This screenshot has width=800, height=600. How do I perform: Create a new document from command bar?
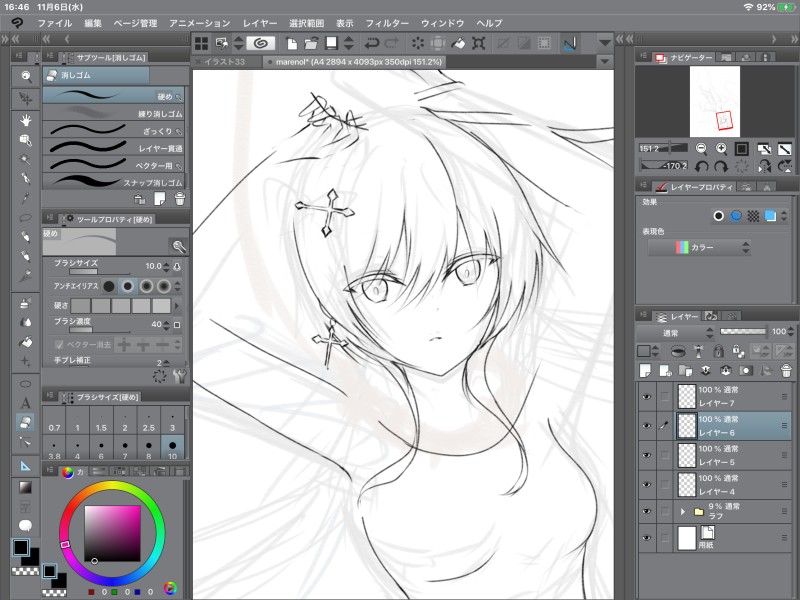point(291,43)
